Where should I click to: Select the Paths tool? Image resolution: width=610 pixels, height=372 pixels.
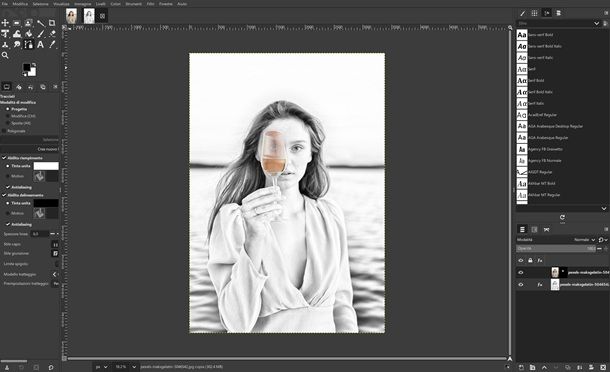[28, 45]
